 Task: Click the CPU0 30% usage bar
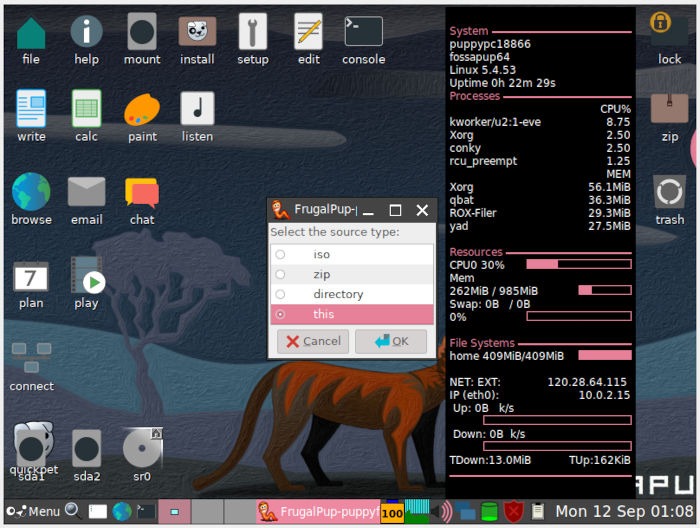(579, 264)
